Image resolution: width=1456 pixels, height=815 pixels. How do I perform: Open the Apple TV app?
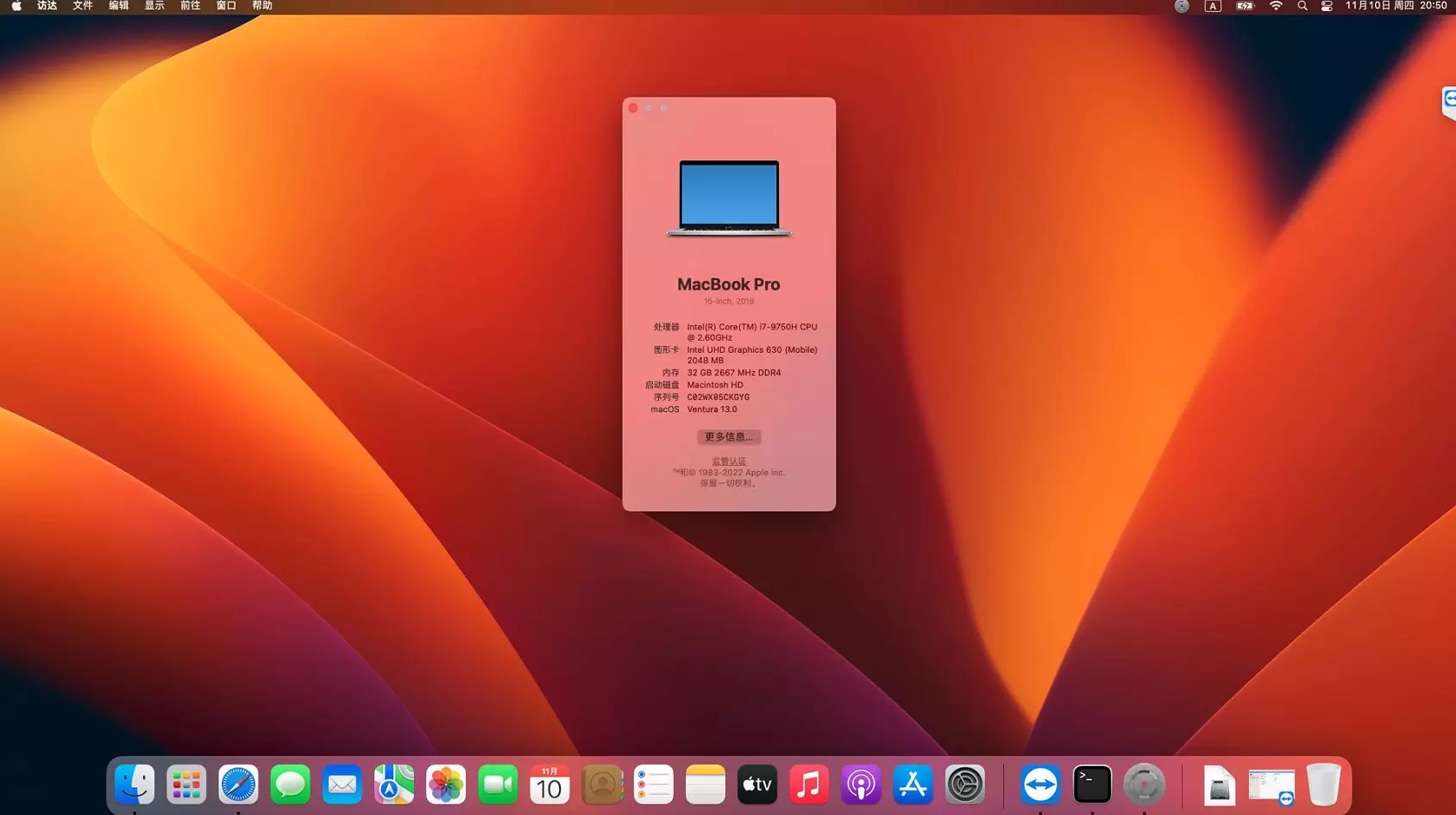pyautogui.click(x=757, y=785)
